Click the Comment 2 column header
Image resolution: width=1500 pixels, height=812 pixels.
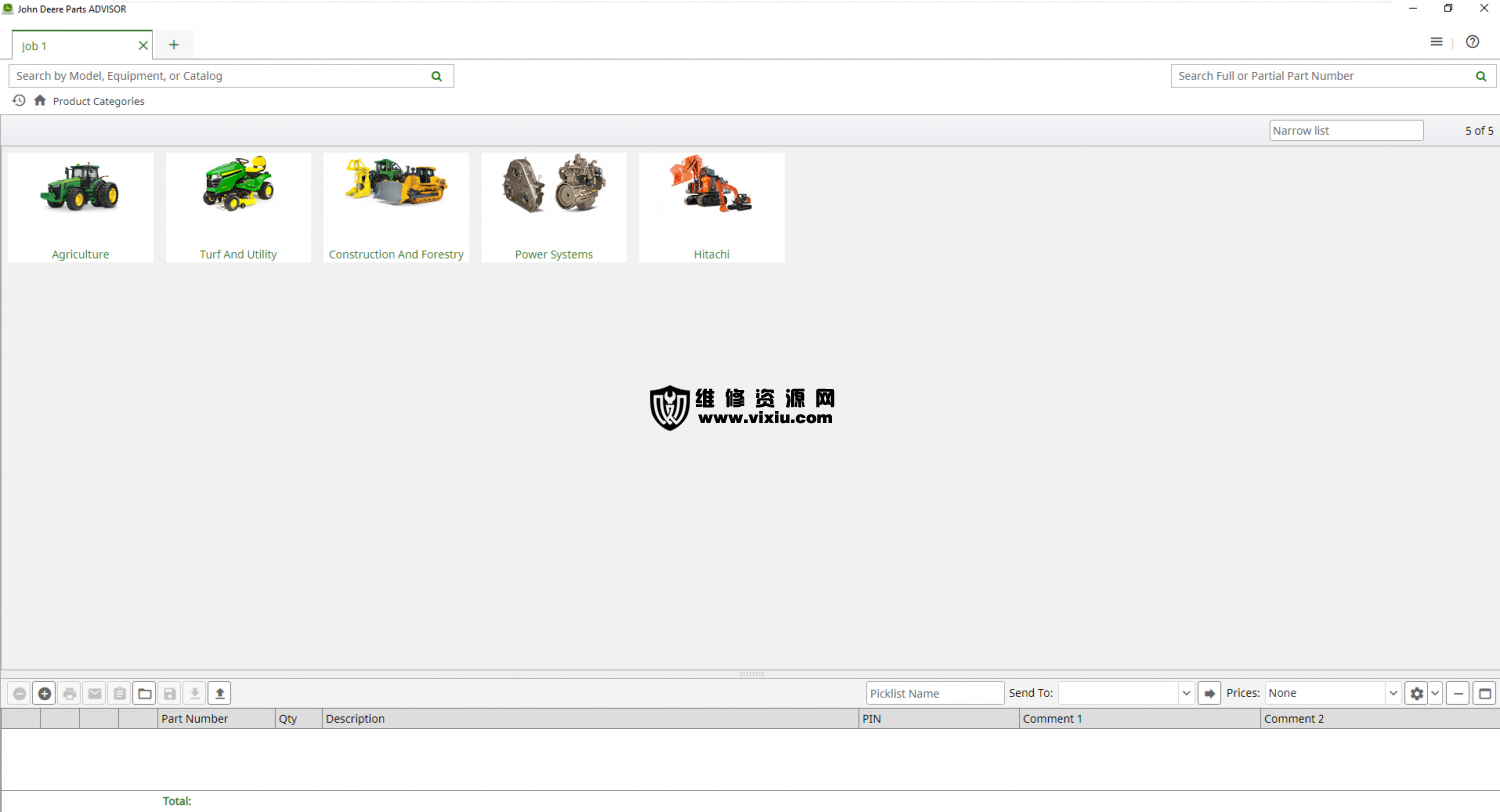pyautogui.click(x=1380, y=719)
